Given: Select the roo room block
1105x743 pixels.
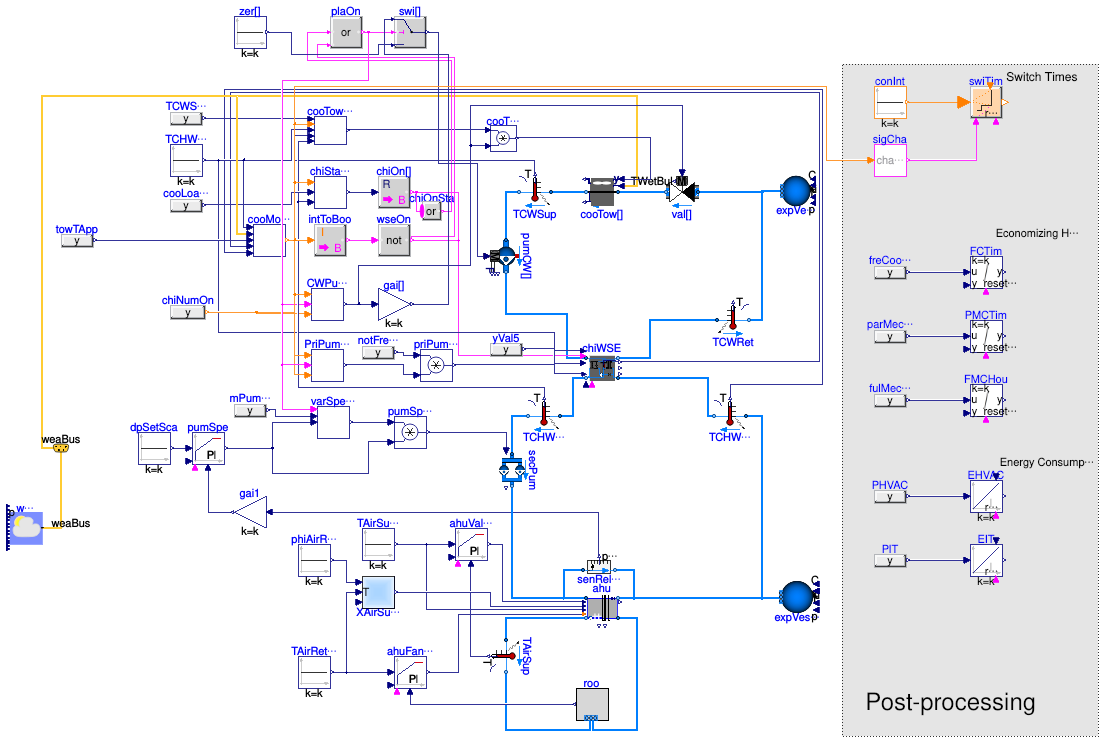Looking at the screenshot, I should pos(592,704).
